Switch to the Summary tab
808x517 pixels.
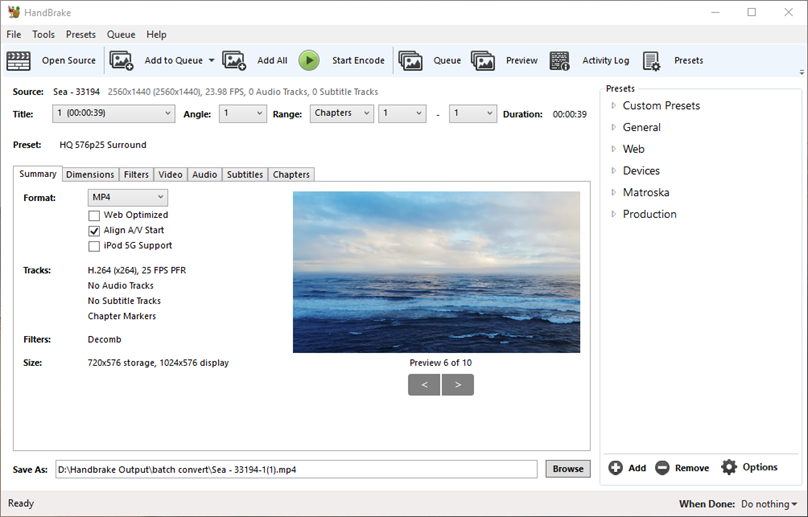click(38, 174)
